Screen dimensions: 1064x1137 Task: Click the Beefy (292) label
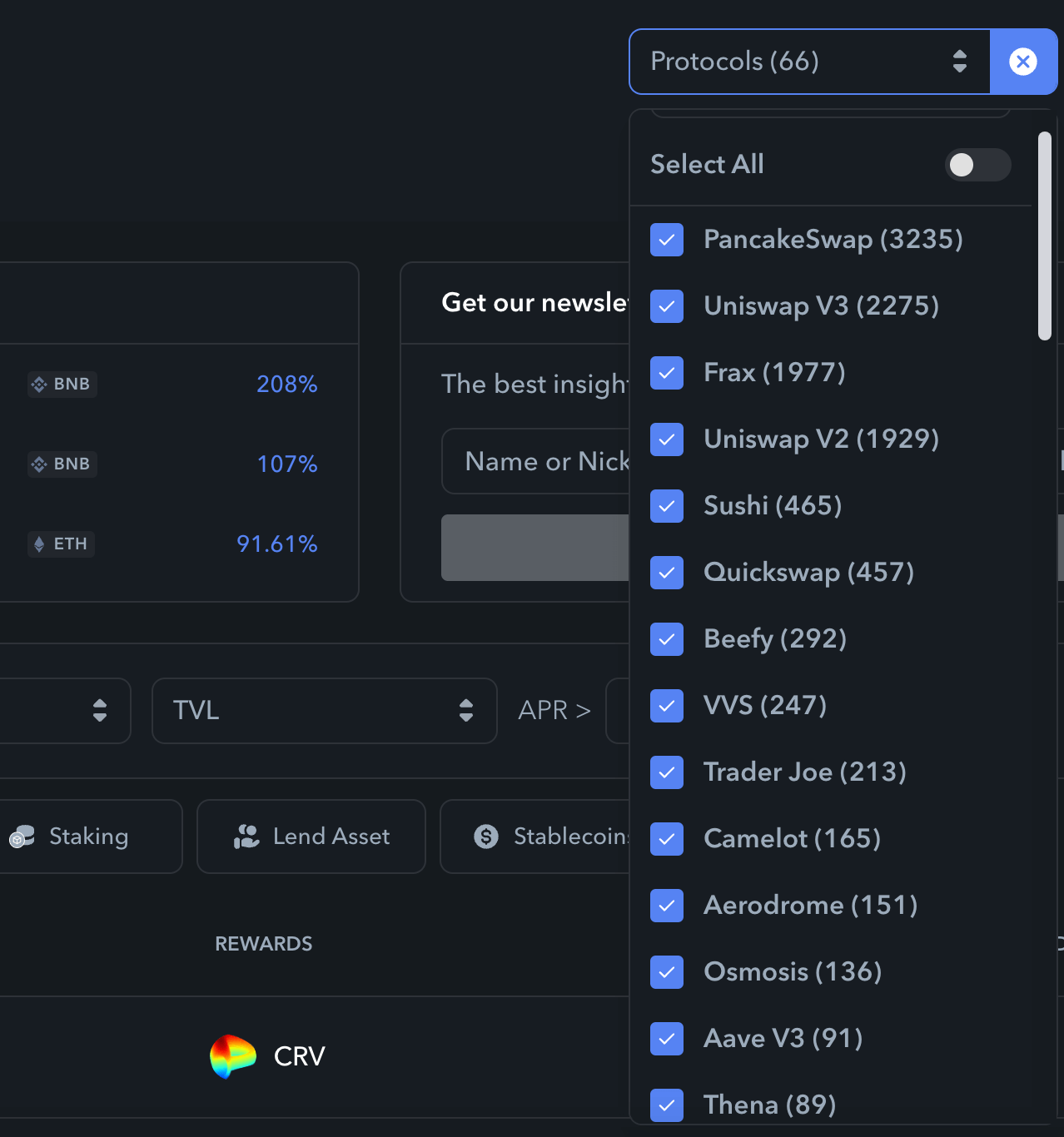pyautogui.click(x=775, y=639)
